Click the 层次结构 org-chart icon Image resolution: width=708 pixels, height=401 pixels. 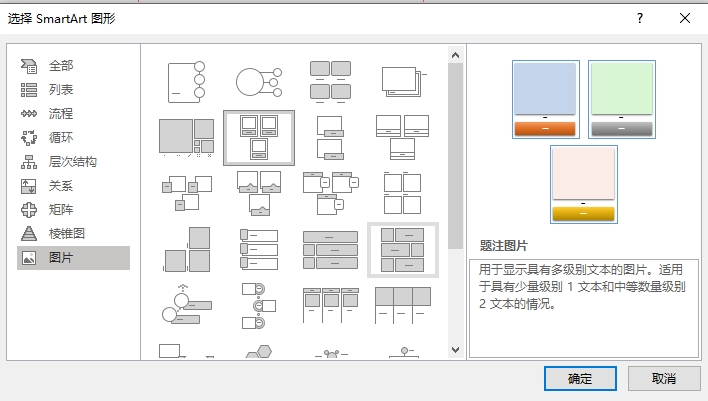(x=29, y=162)
